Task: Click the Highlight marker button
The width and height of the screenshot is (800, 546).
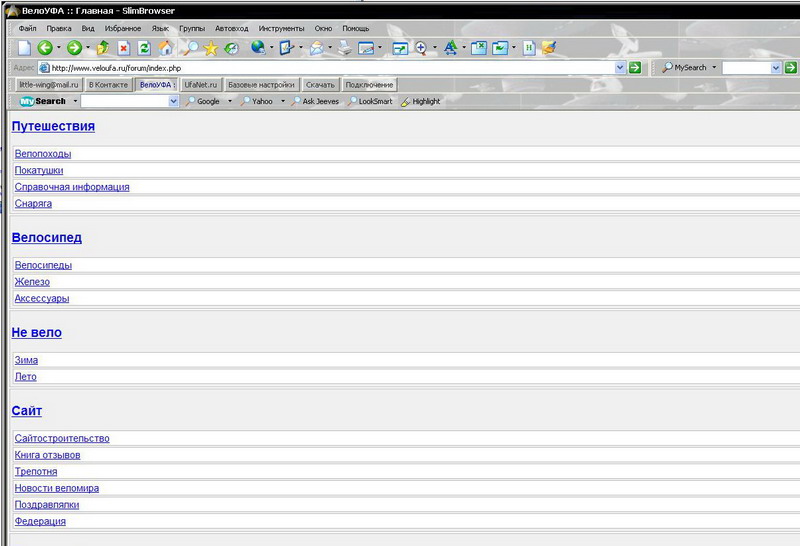Action: point(420,102)
